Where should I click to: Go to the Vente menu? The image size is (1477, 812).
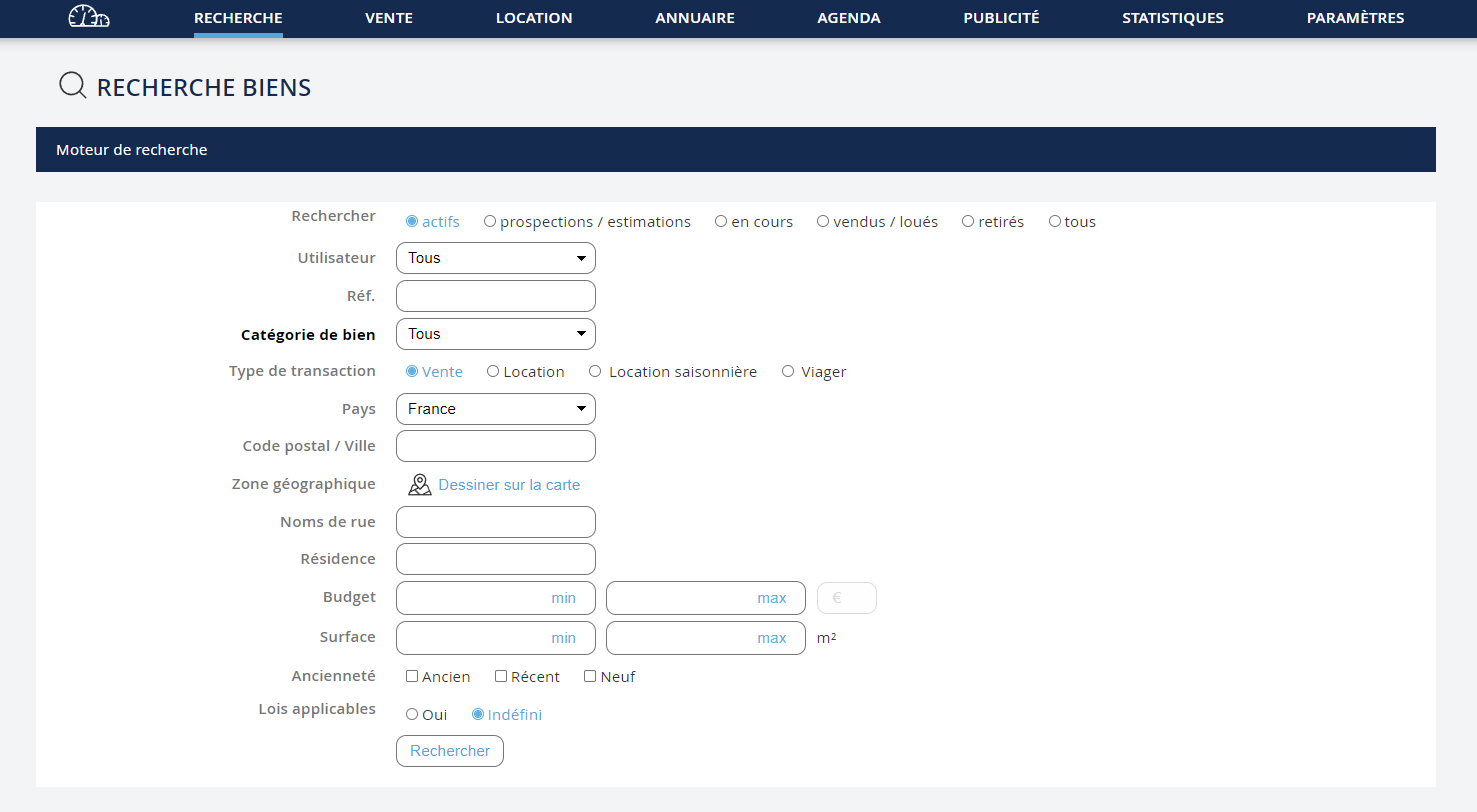coord(389,18)
